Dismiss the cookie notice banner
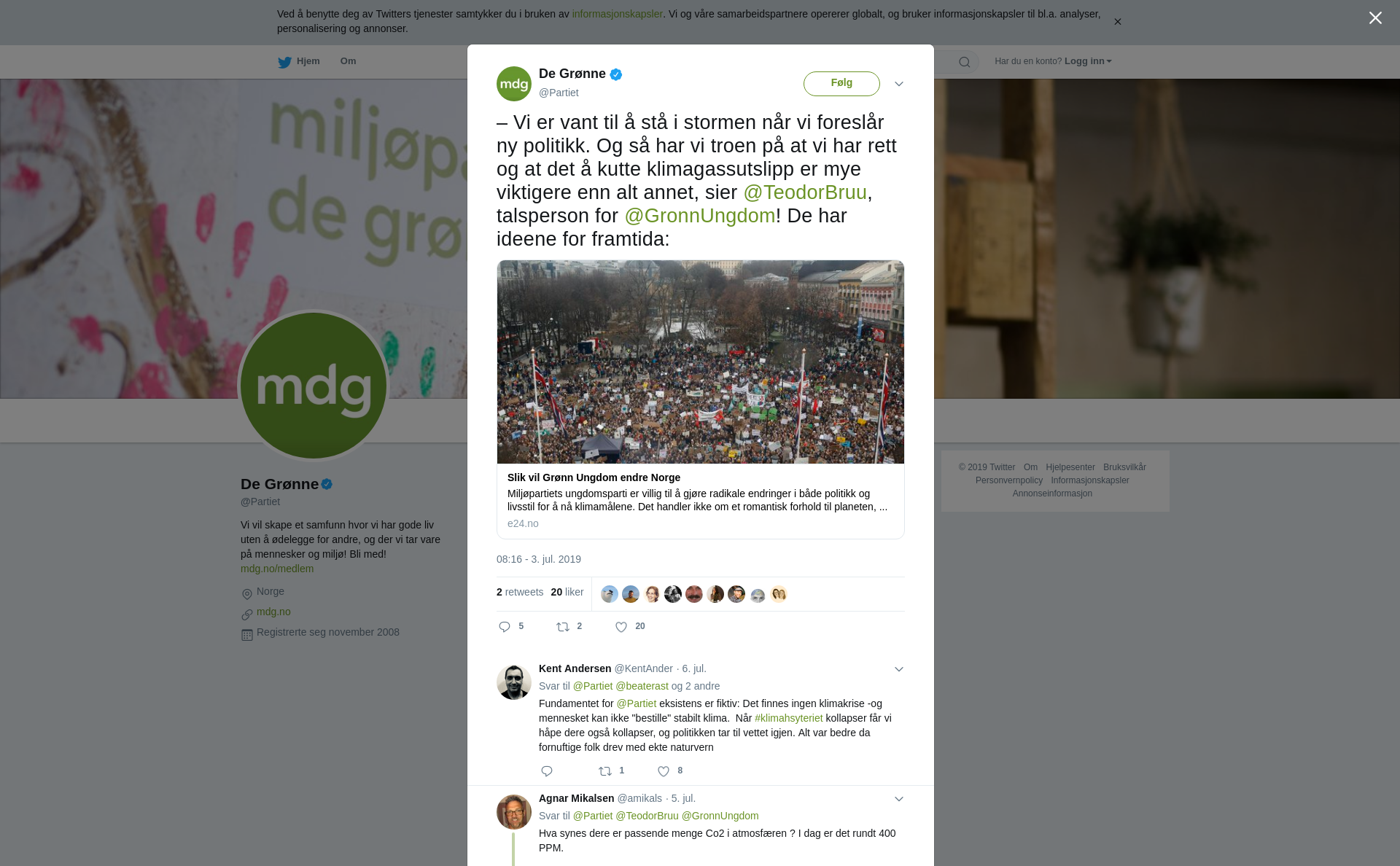Image resolution: width=1400 pixels, height=866 pixels. click(1117, 22)
